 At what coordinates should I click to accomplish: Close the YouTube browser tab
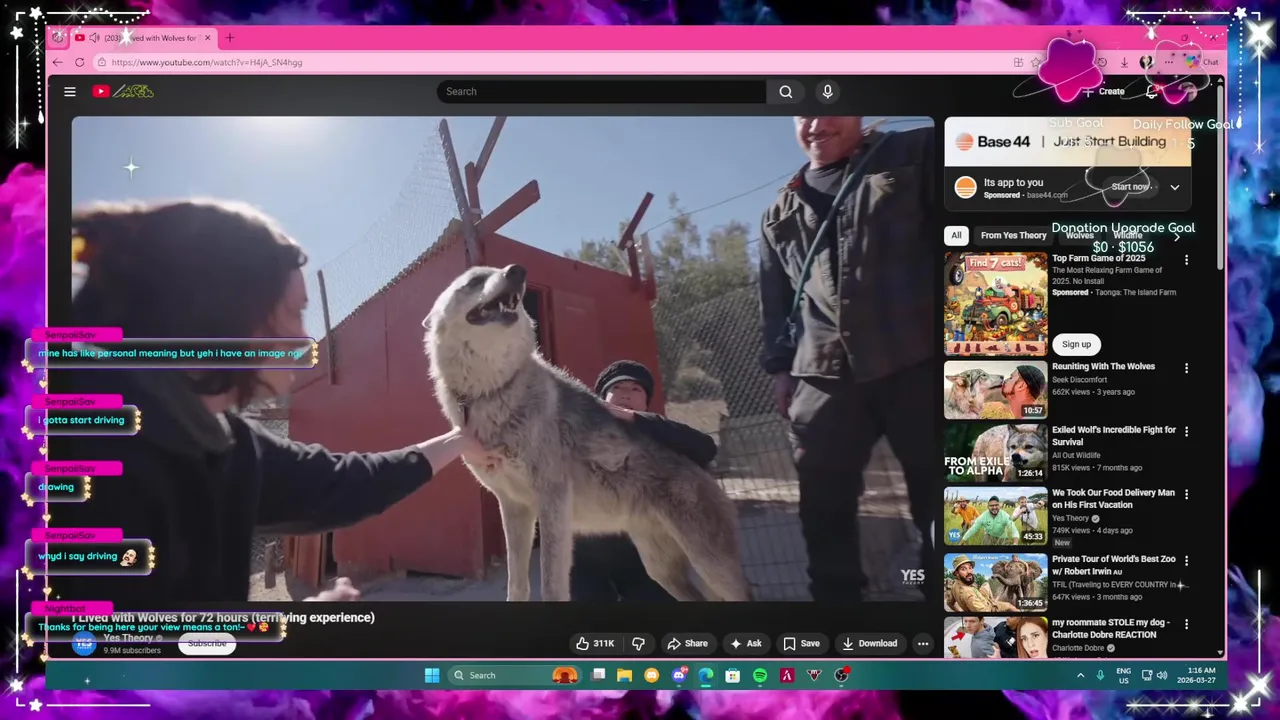pos(208,38)
